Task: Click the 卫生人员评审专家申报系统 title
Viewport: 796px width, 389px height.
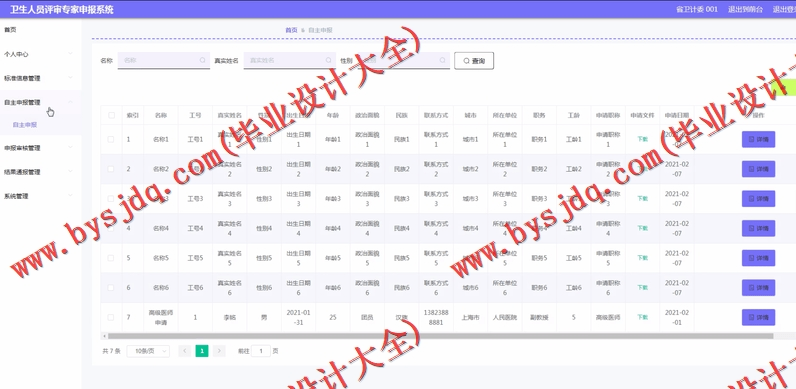Action: [62, 10]
